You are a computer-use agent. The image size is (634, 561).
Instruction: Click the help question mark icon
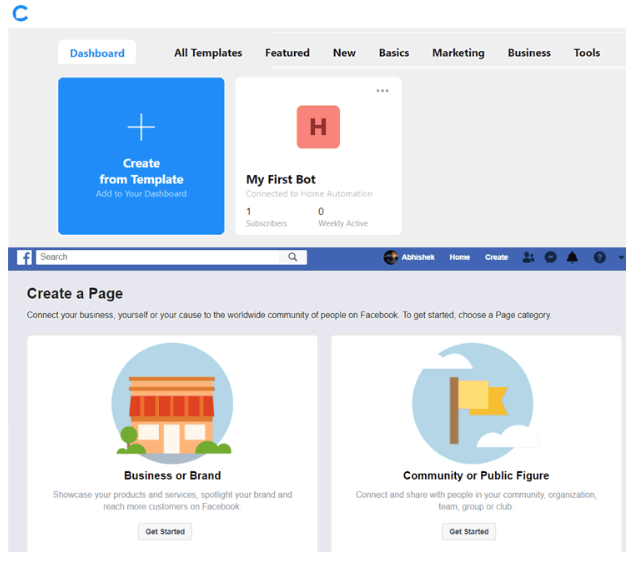[x=599, y=257]
